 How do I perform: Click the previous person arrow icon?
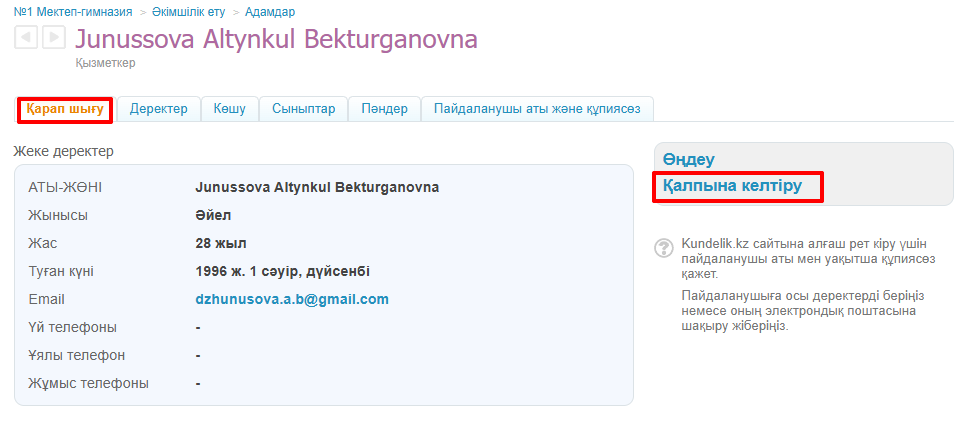pos(26,38)
